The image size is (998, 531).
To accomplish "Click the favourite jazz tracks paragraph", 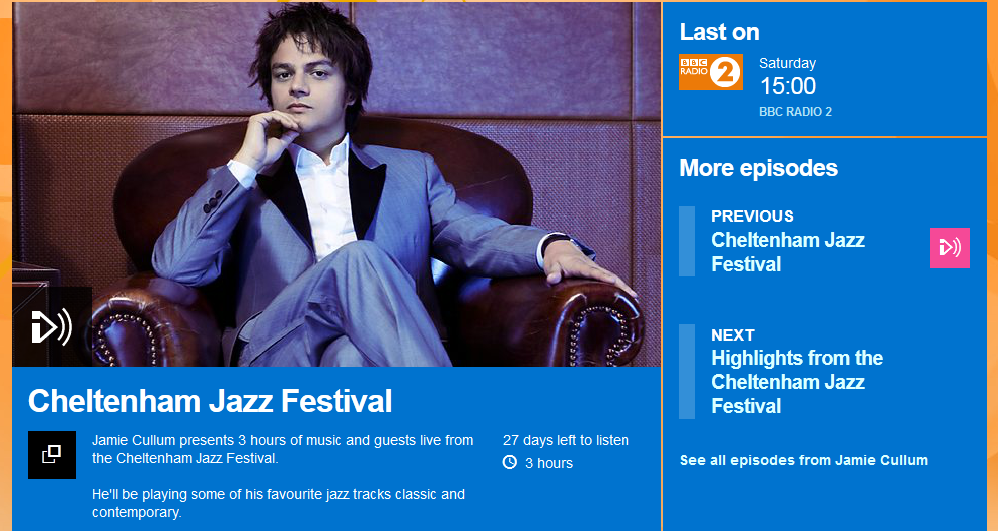I will click(x=278, y=503).
